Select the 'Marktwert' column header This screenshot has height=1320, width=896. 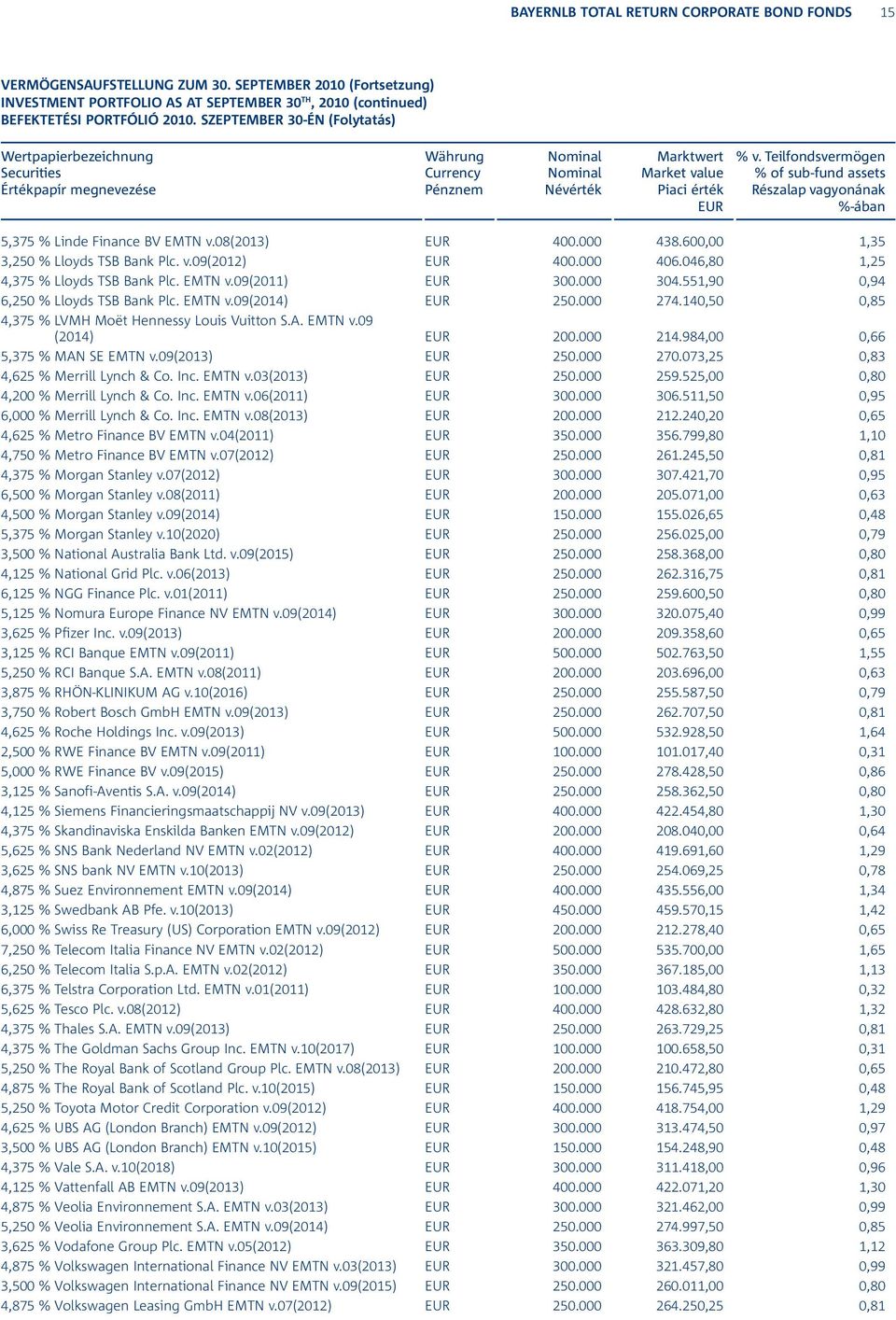690,157
